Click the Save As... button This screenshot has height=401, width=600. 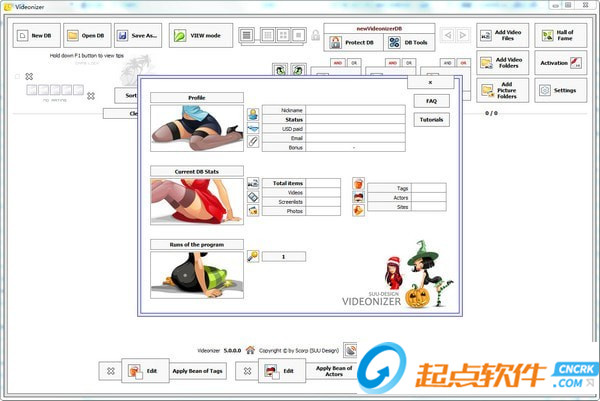[138, 36]
